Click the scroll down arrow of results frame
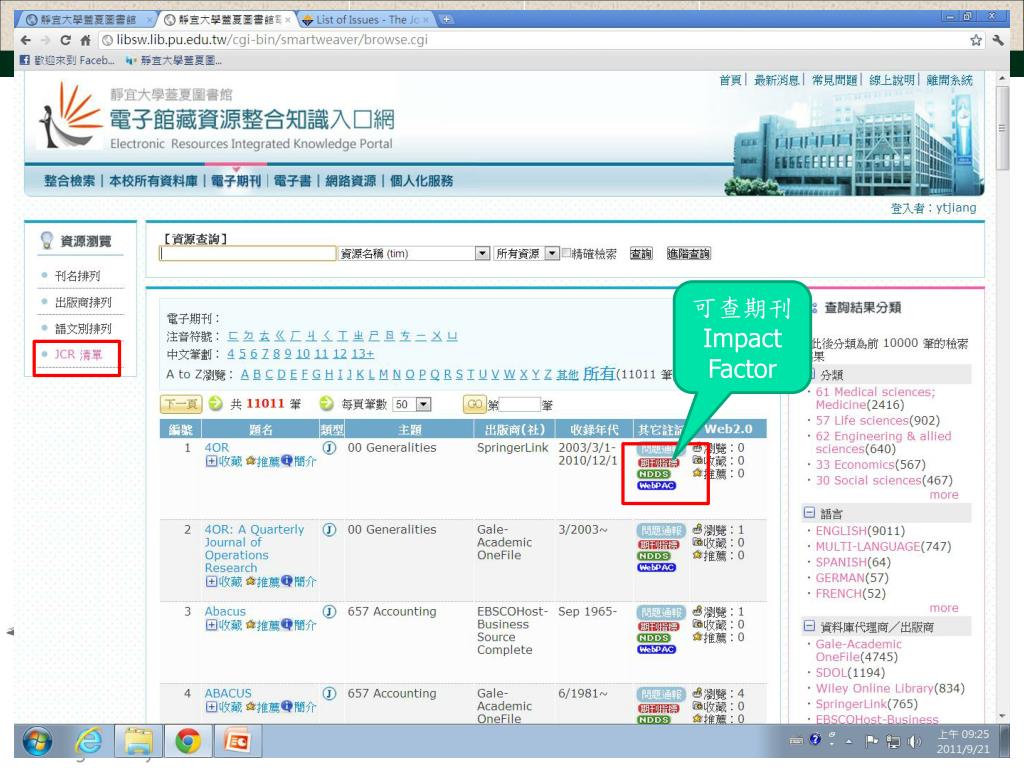Viewport: 1024px width, 768px height. (x=1002, y=716)
